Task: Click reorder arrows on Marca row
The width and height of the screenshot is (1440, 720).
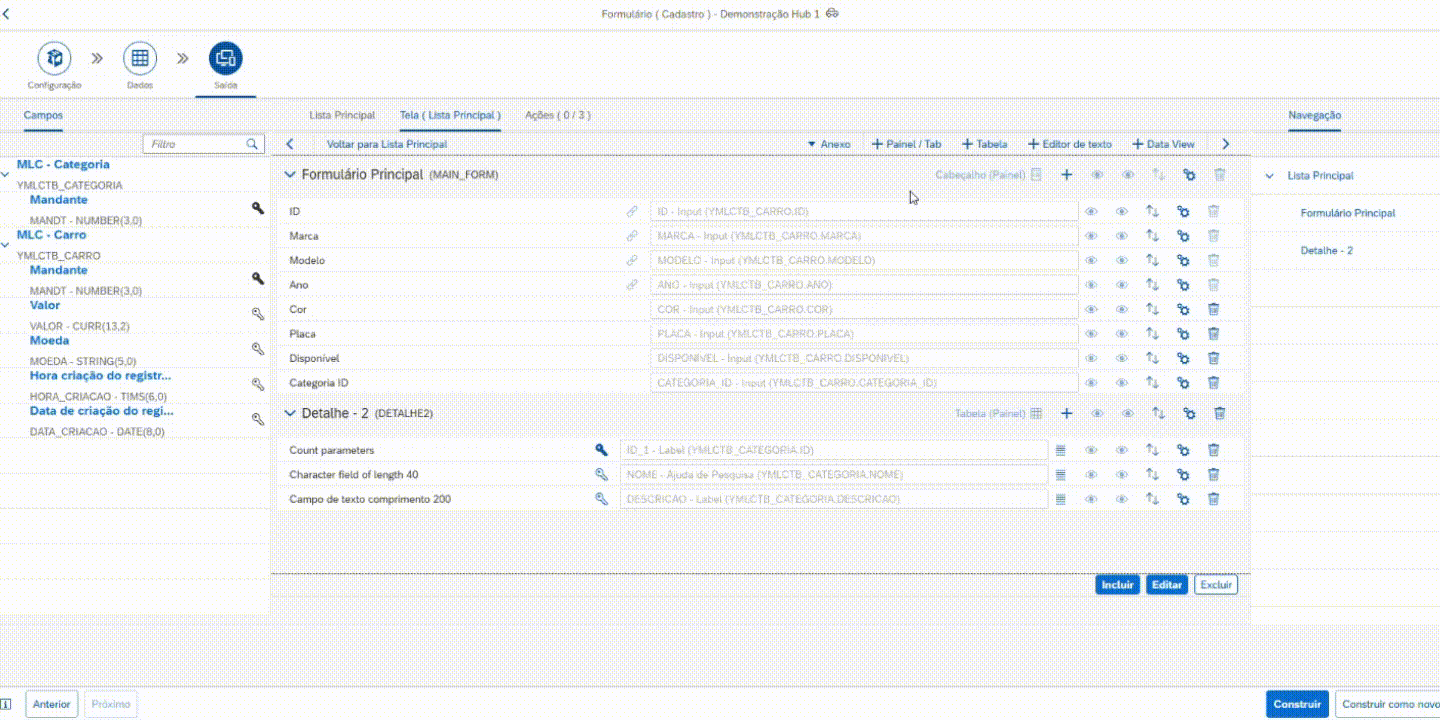Action: coord(1152,236)
